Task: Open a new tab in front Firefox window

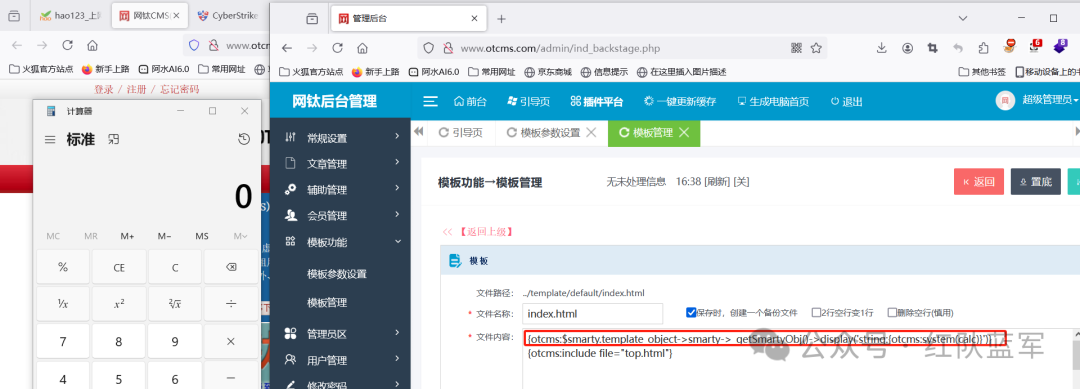Action: 501,19
